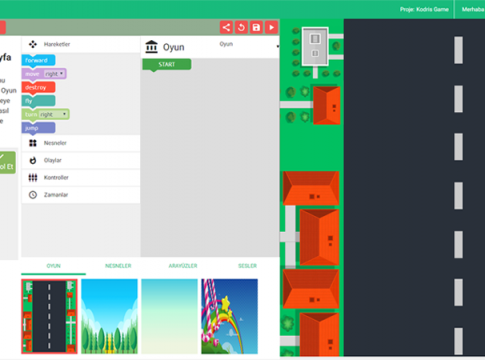Select the road background thumbnail

point(49,316)
